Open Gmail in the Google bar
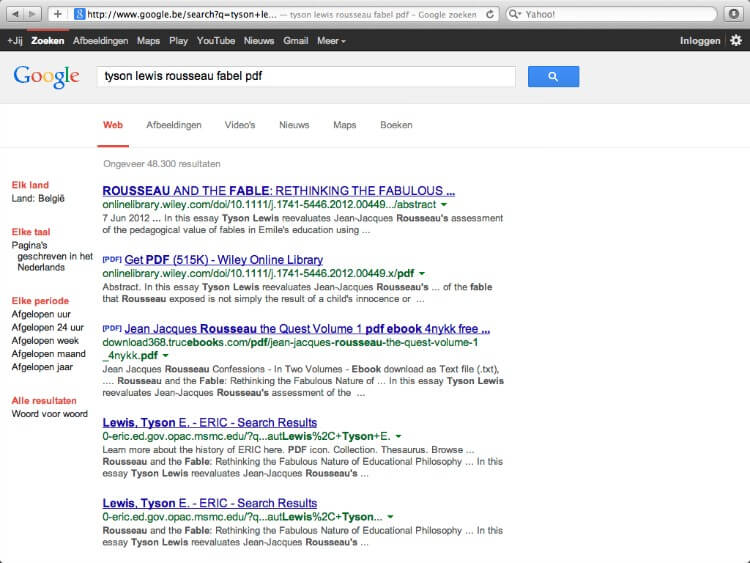Image resolution: width=750 pixels, height=563 pixels. 296,41
